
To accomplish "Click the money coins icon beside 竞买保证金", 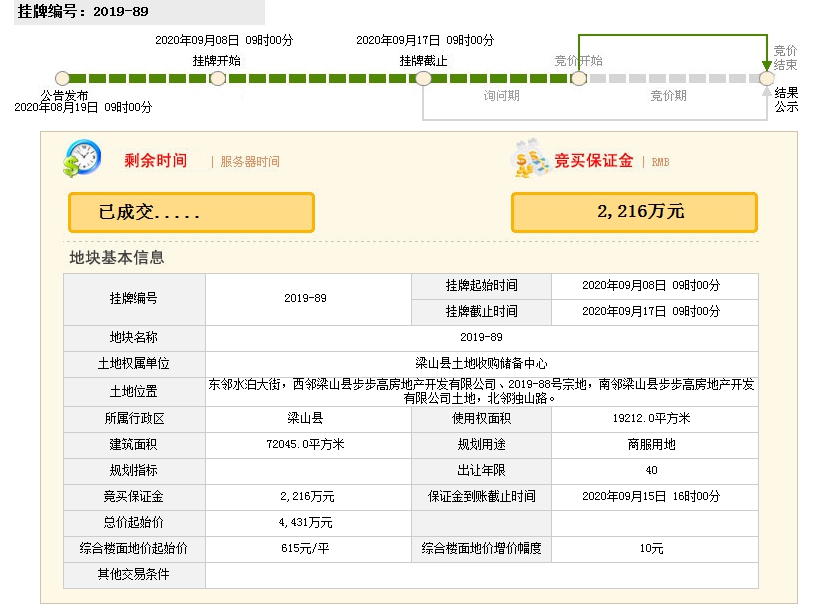I will click(x=530, y=158).
